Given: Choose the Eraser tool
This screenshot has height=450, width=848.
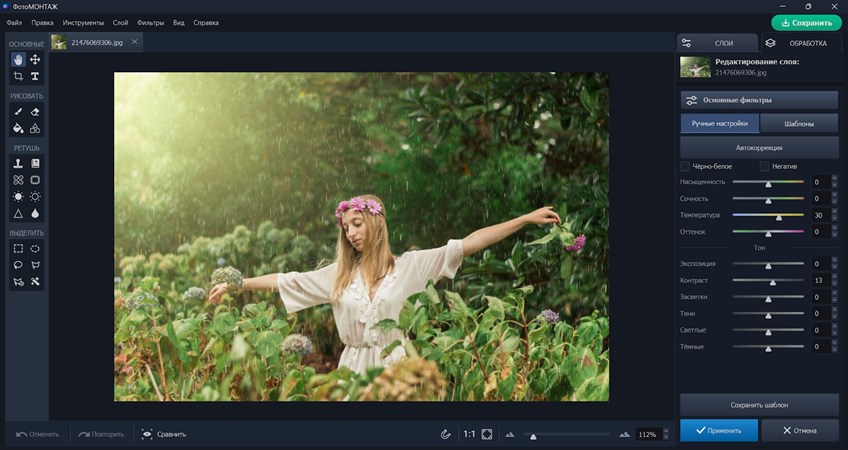Looking at the screenshot, I should [35, 112].
